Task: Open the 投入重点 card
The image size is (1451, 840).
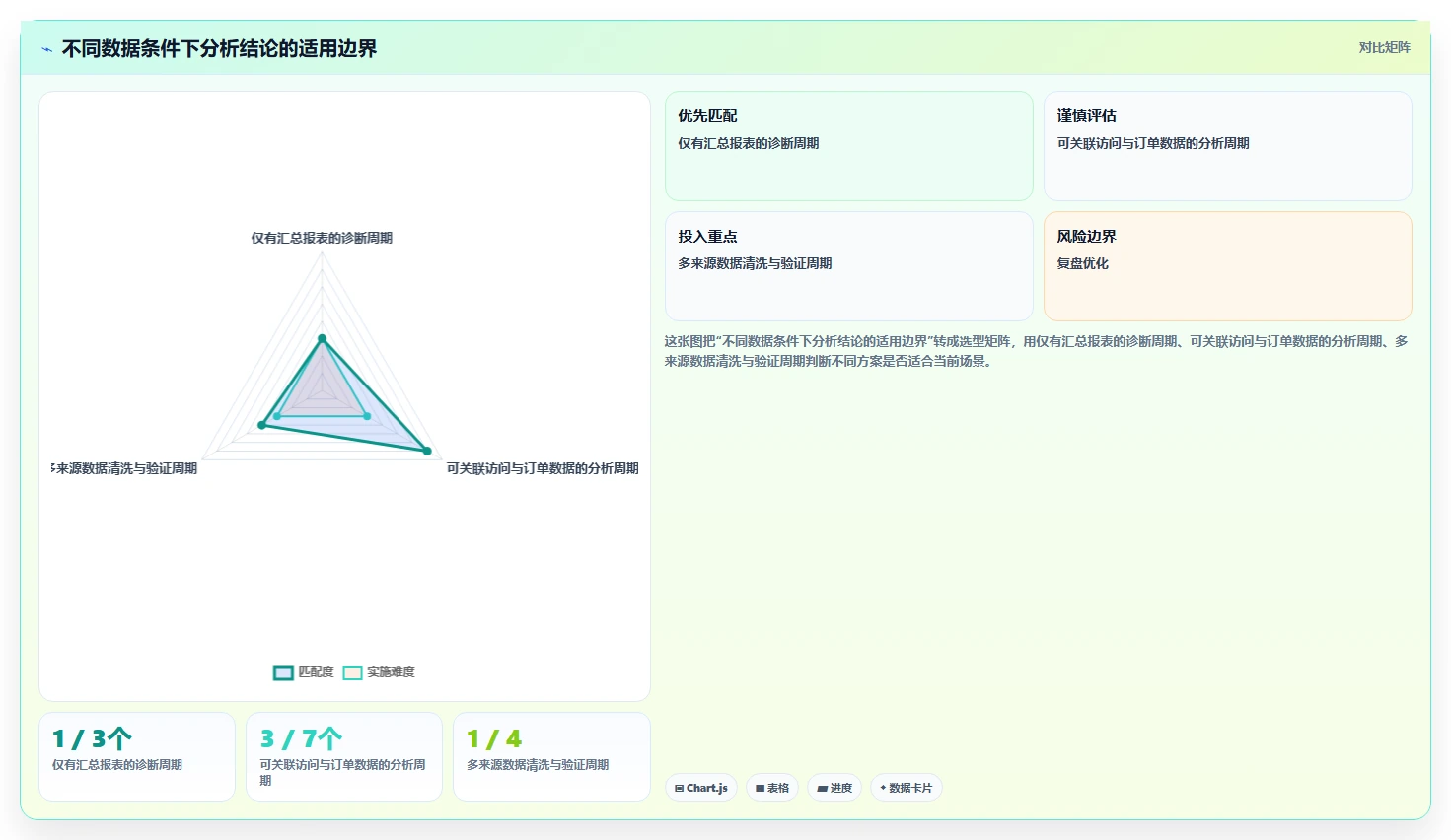Action: pyautogui.click(x=849, y=266)
